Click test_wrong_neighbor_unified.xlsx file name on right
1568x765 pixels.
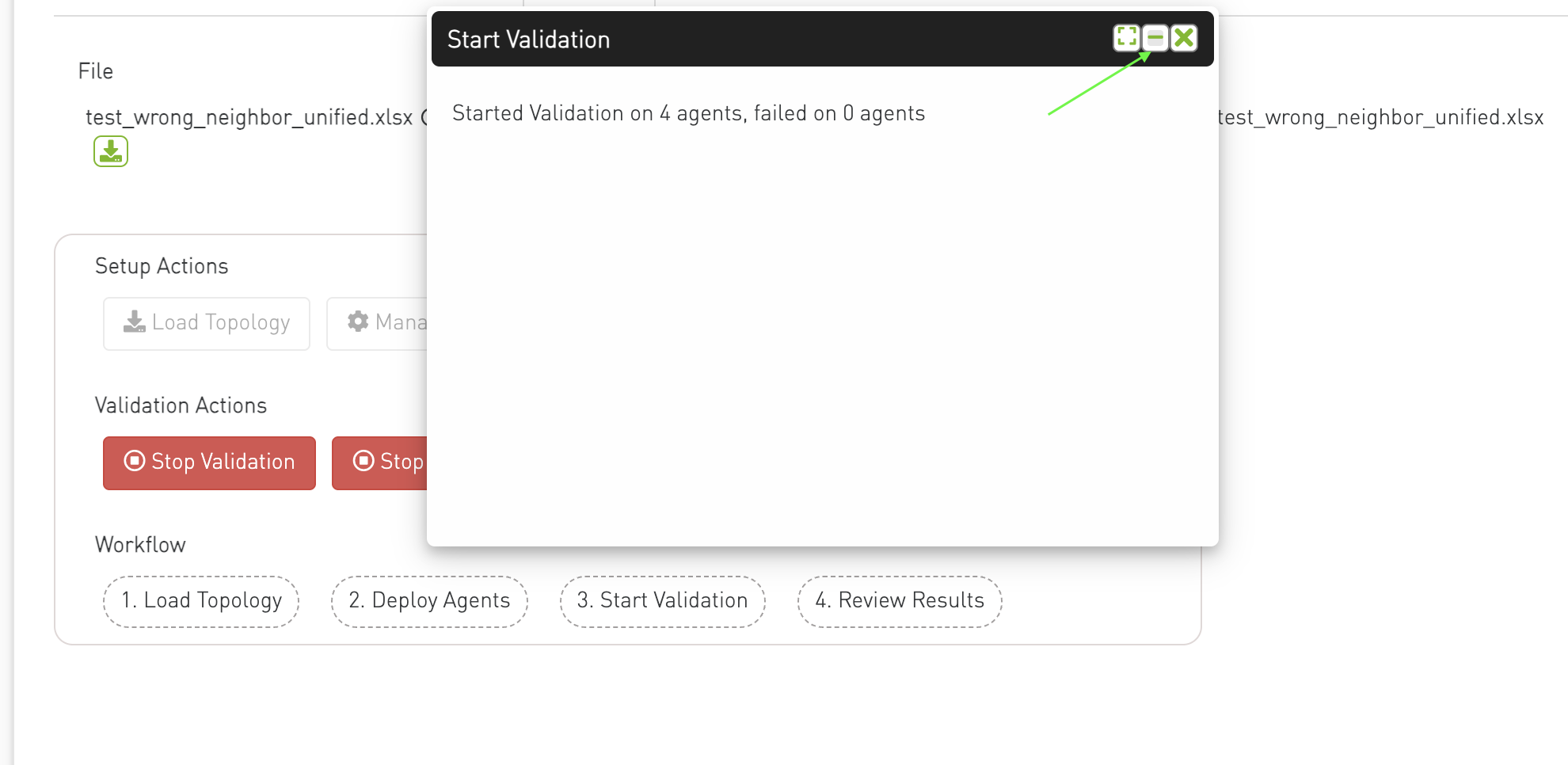[x=1381, y=117]
